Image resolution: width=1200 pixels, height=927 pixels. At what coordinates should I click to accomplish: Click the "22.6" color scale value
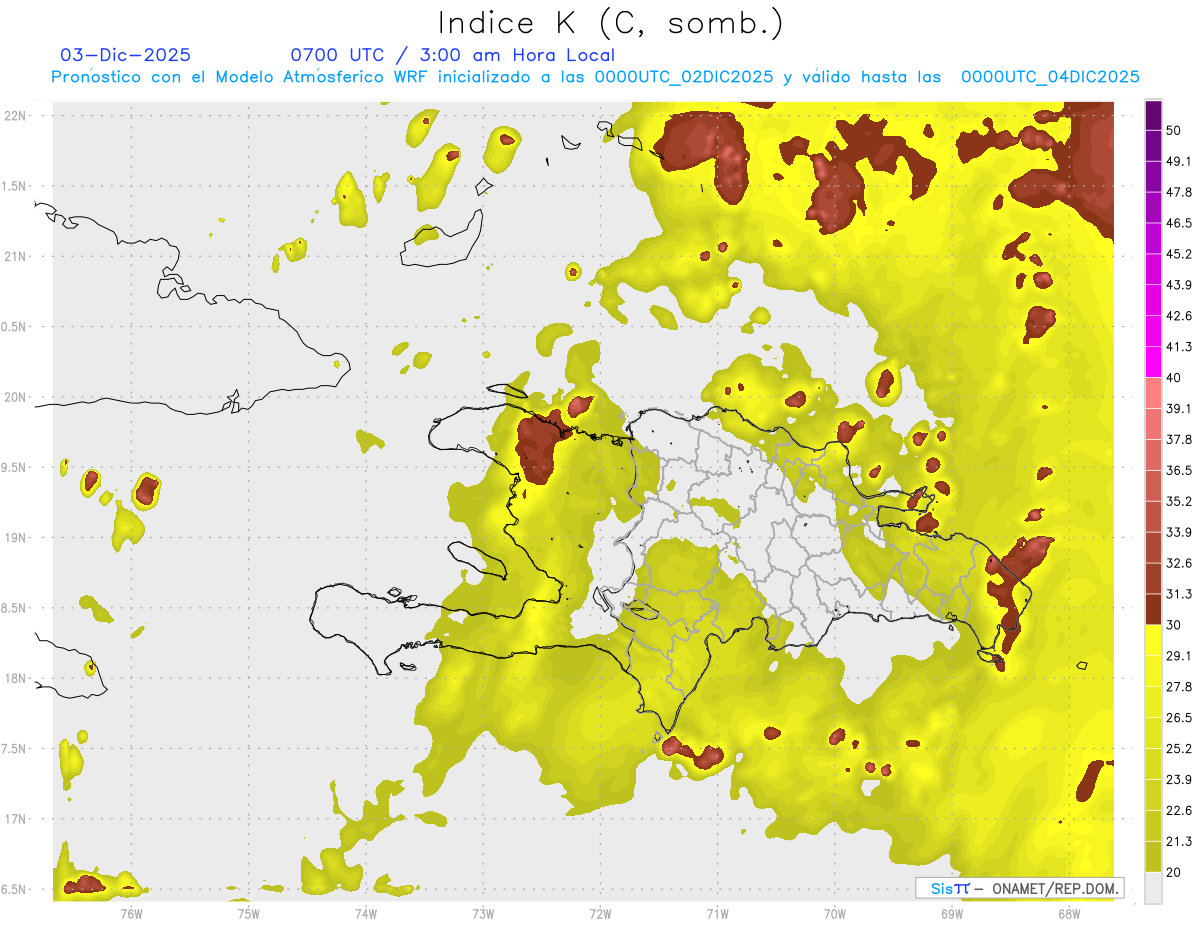coord(1180,811)
